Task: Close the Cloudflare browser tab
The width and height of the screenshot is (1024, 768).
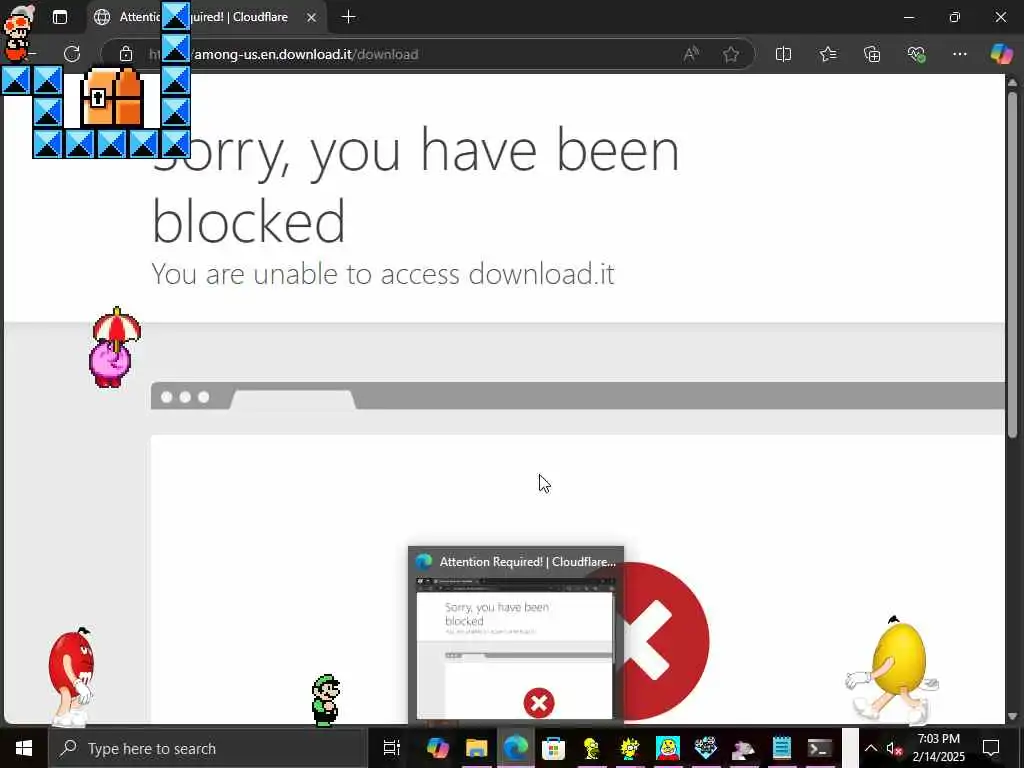Action: point(312,18)
